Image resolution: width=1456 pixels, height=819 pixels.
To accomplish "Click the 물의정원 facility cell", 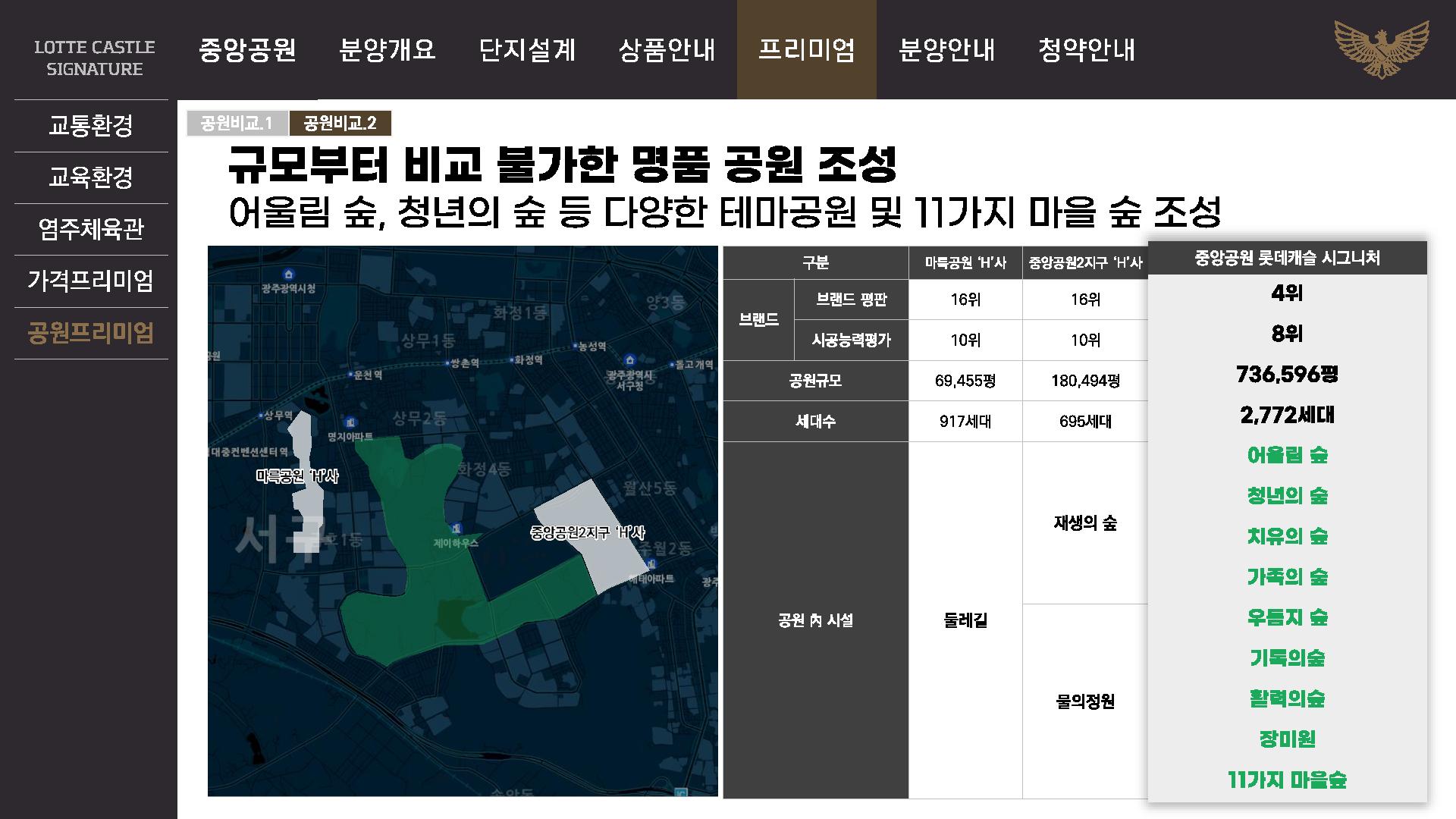I will 1085,701.
